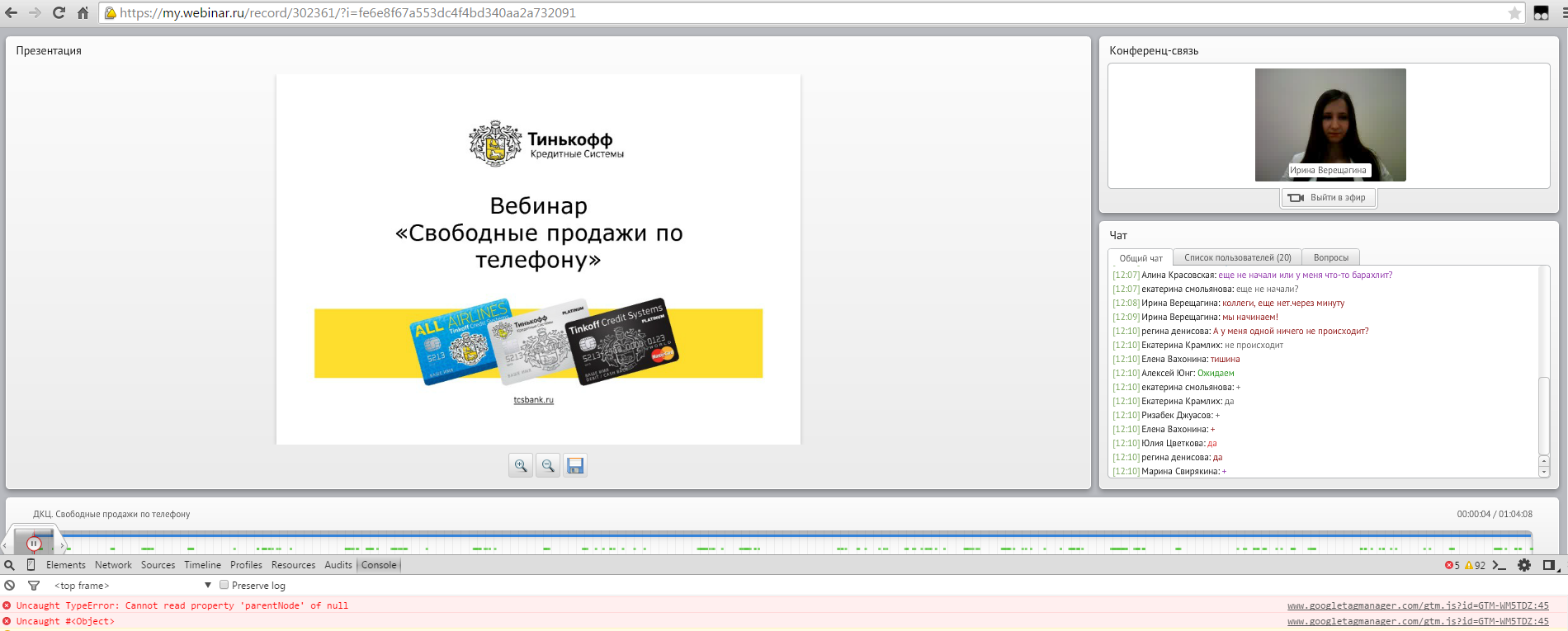The height and width of the screenshot is (631, 1568).
Task: Click the extension icon beside the address bar
Action: (1541, 13)
